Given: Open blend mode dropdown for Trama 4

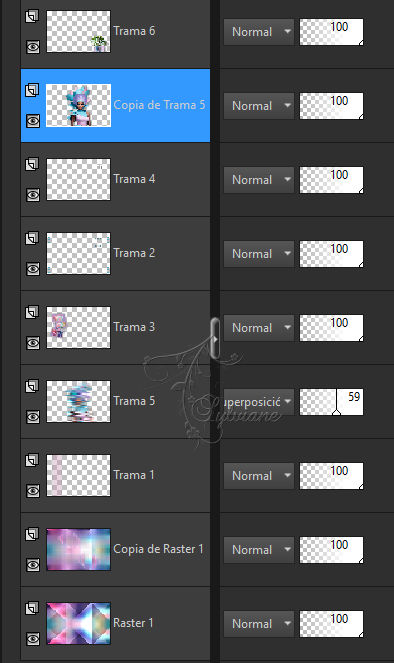Looking at the screenshot, I should click(259, 180).
